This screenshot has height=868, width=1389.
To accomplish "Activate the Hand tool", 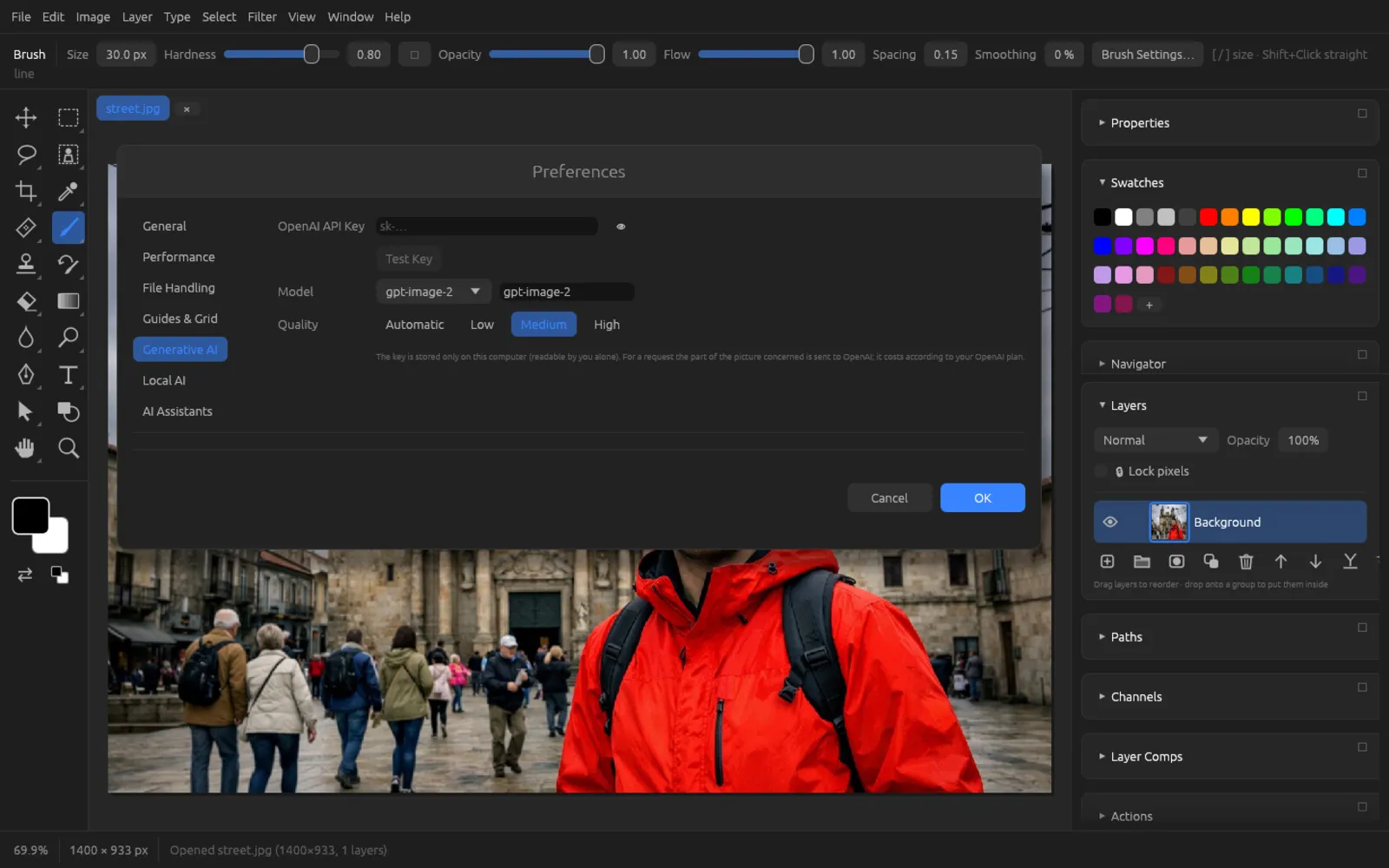I will 26,448.
